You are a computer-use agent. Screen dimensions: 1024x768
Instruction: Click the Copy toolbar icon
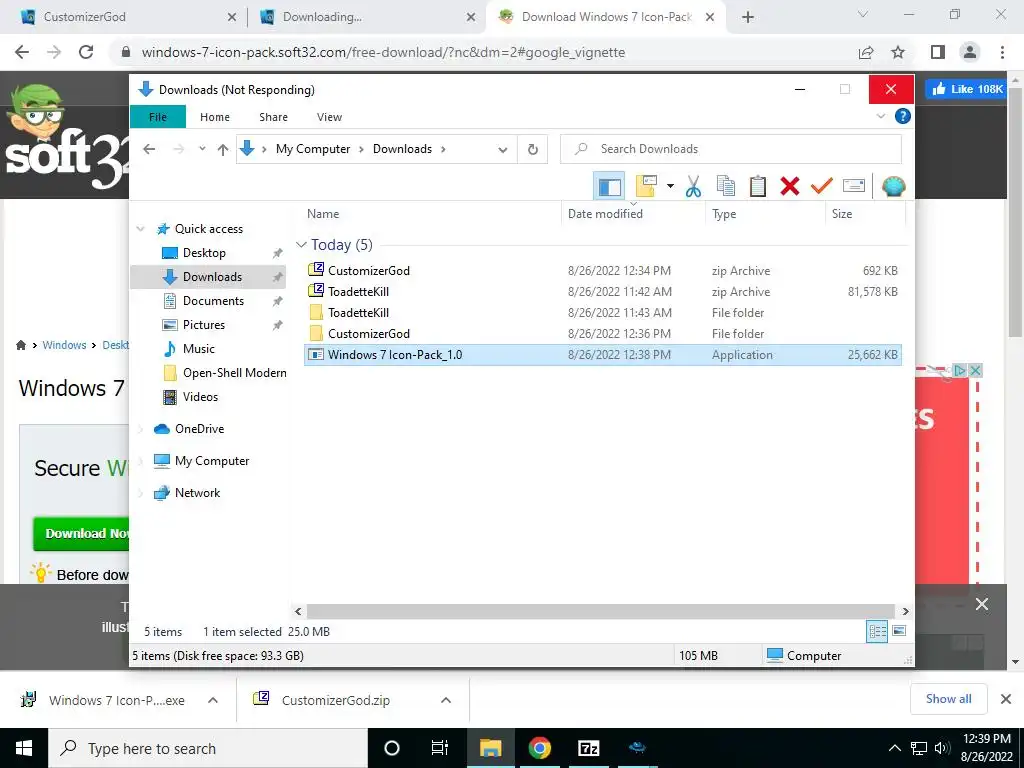point(726,186)
